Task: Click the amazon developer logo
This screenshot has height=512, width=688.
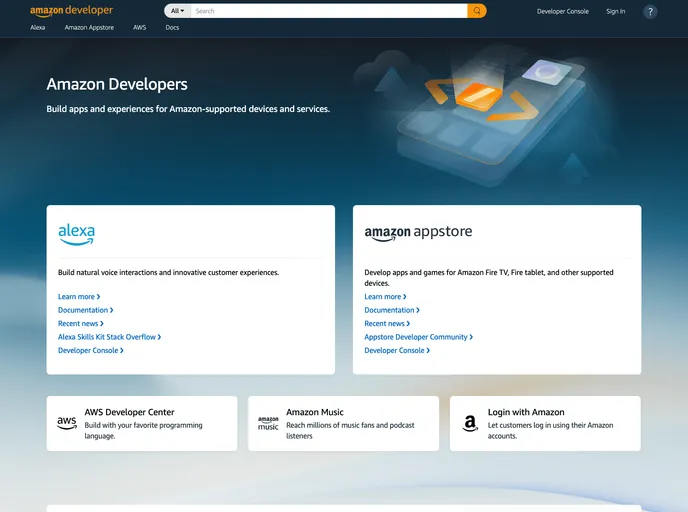Action: 72,11
